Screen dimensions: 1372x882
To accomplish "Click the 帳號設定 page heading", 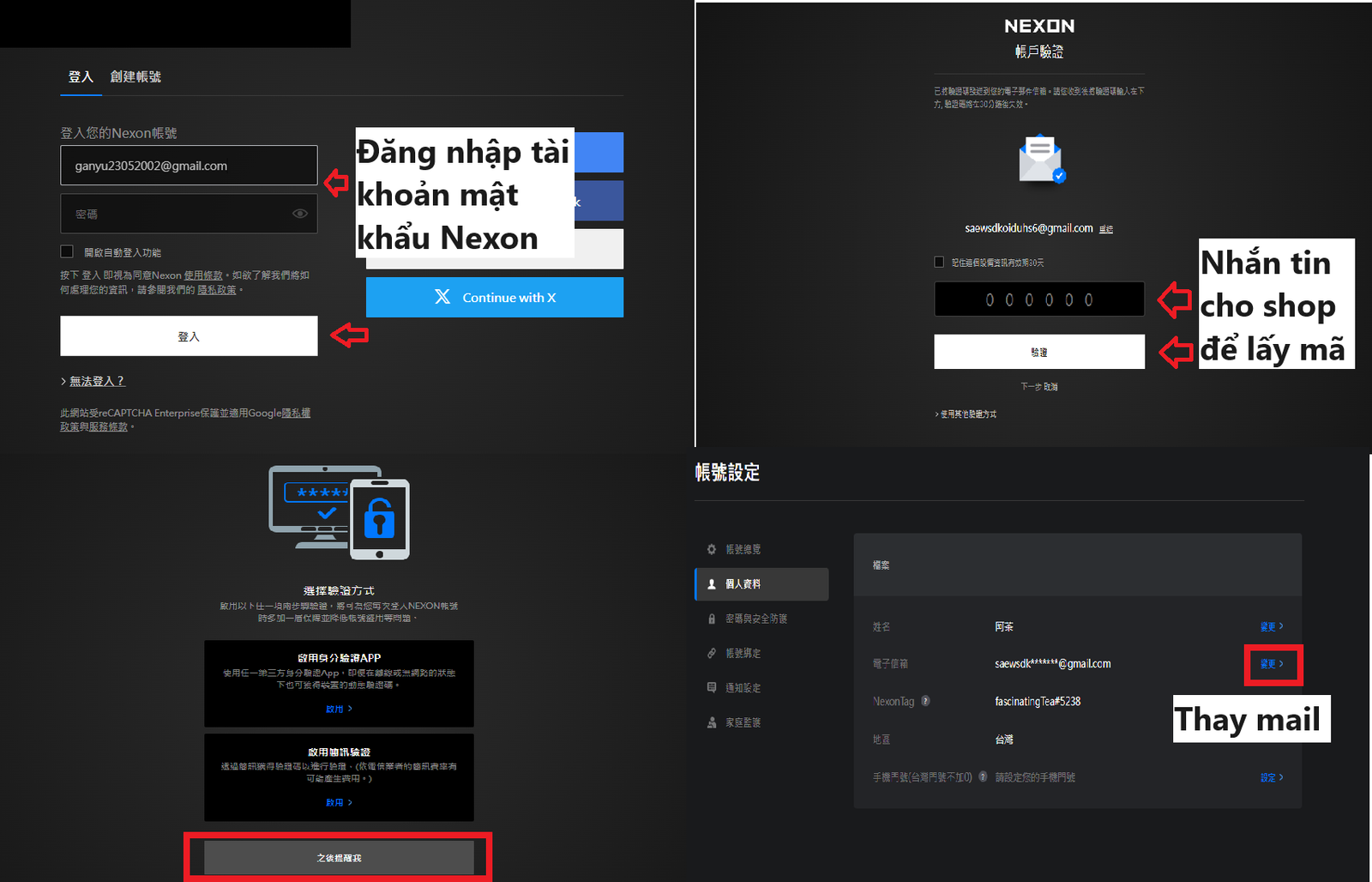I will click(x=727, y=472).
